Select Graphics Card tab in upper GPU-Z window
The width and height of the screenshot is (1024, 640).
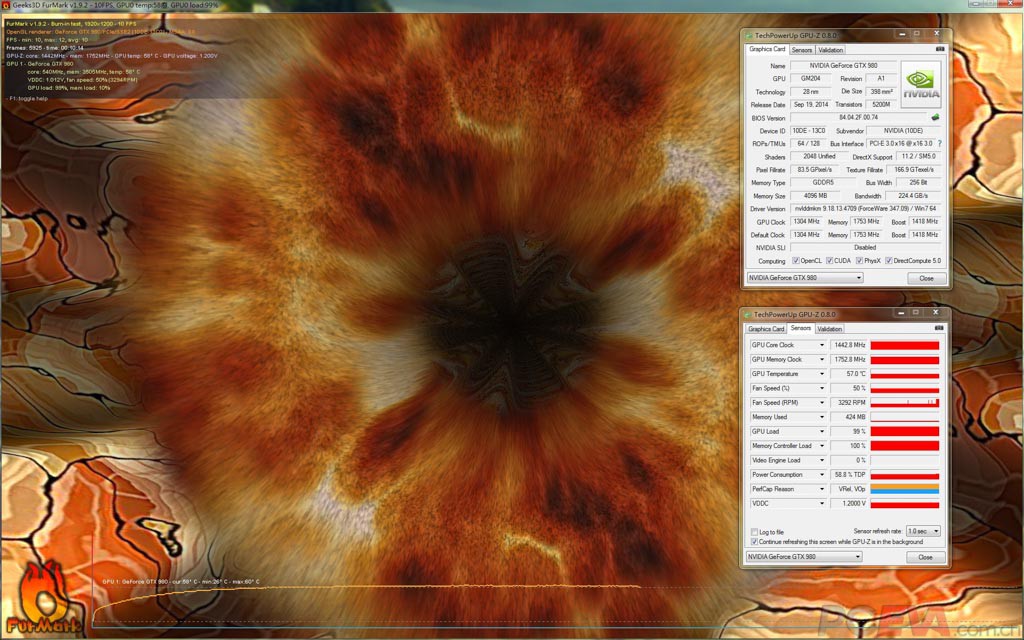(767, 49)
